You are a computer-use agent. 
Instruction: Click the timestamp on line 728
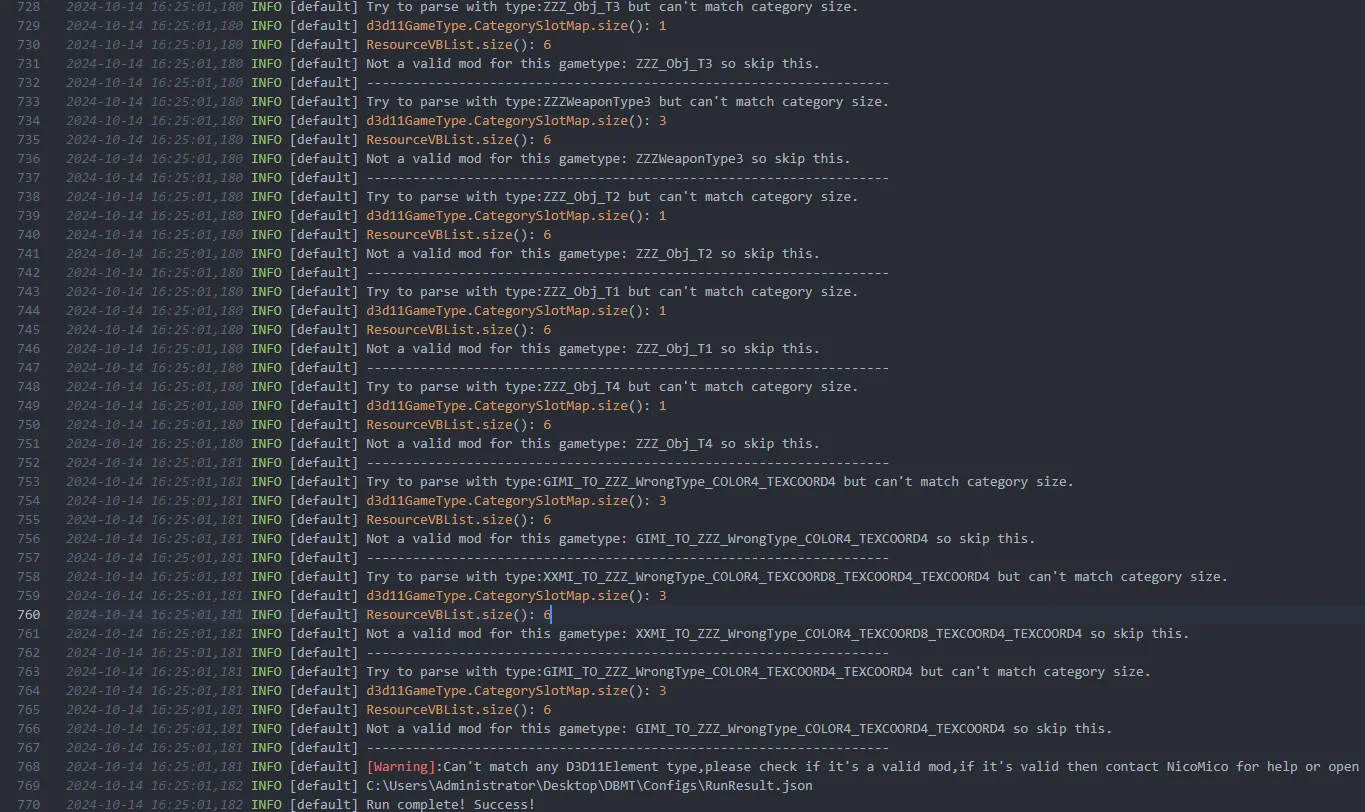coord(154,7)
